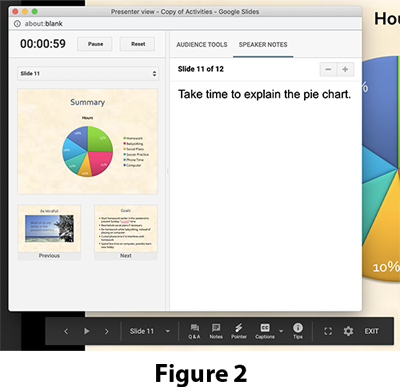Open the Slide 11 selector in presenter view
The image size is (400, 387).
point(88,73)
